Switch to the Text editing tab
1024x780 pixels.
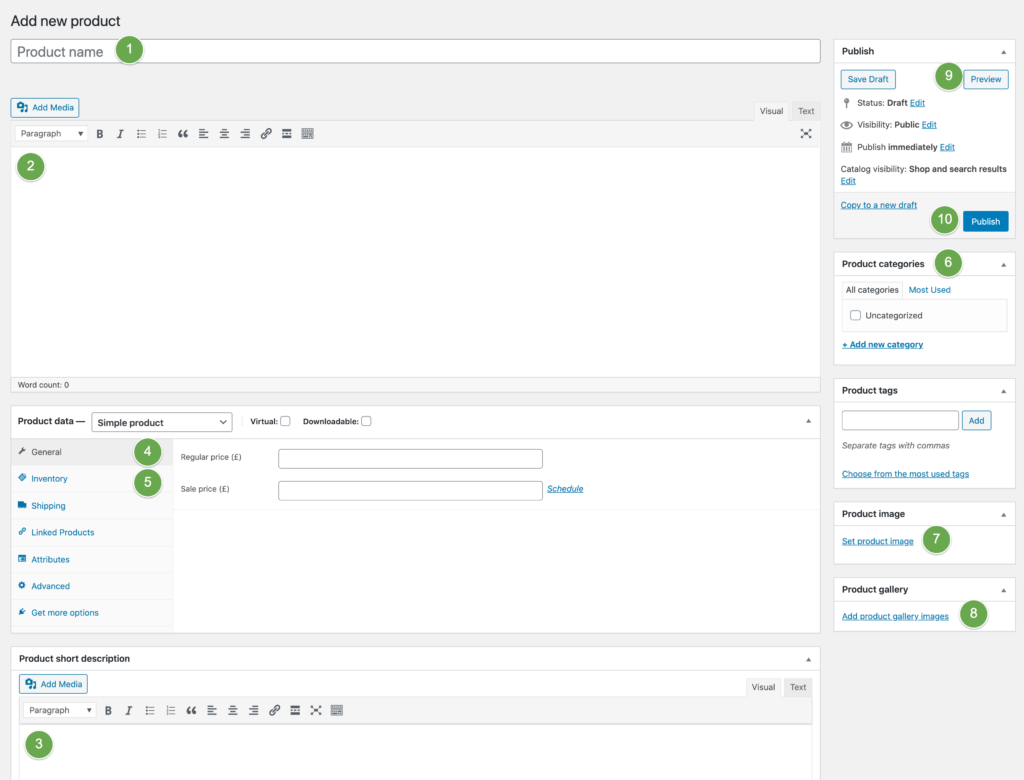tap(806, 111)
